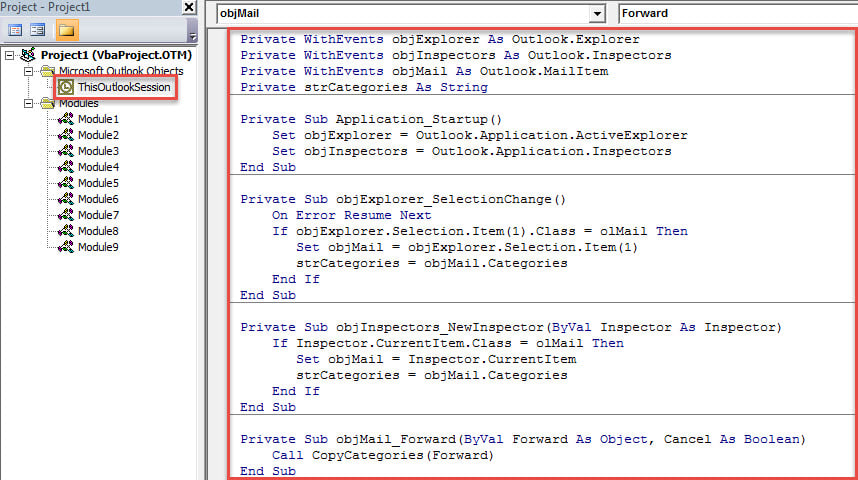The height and width of the screenshot is (480, 858).
Task: Collapse the Microsoft Outlook Objects folder
Action: click(30, 71)
